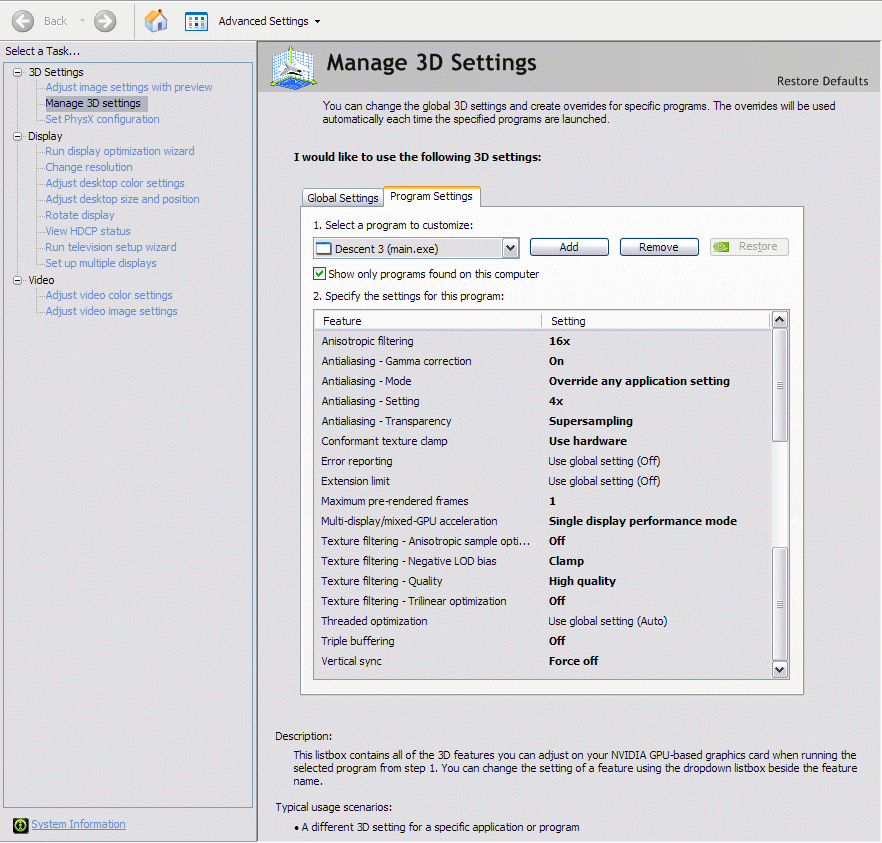Click the Setting column header
882x843 pixels.
[x=656, y=321]
